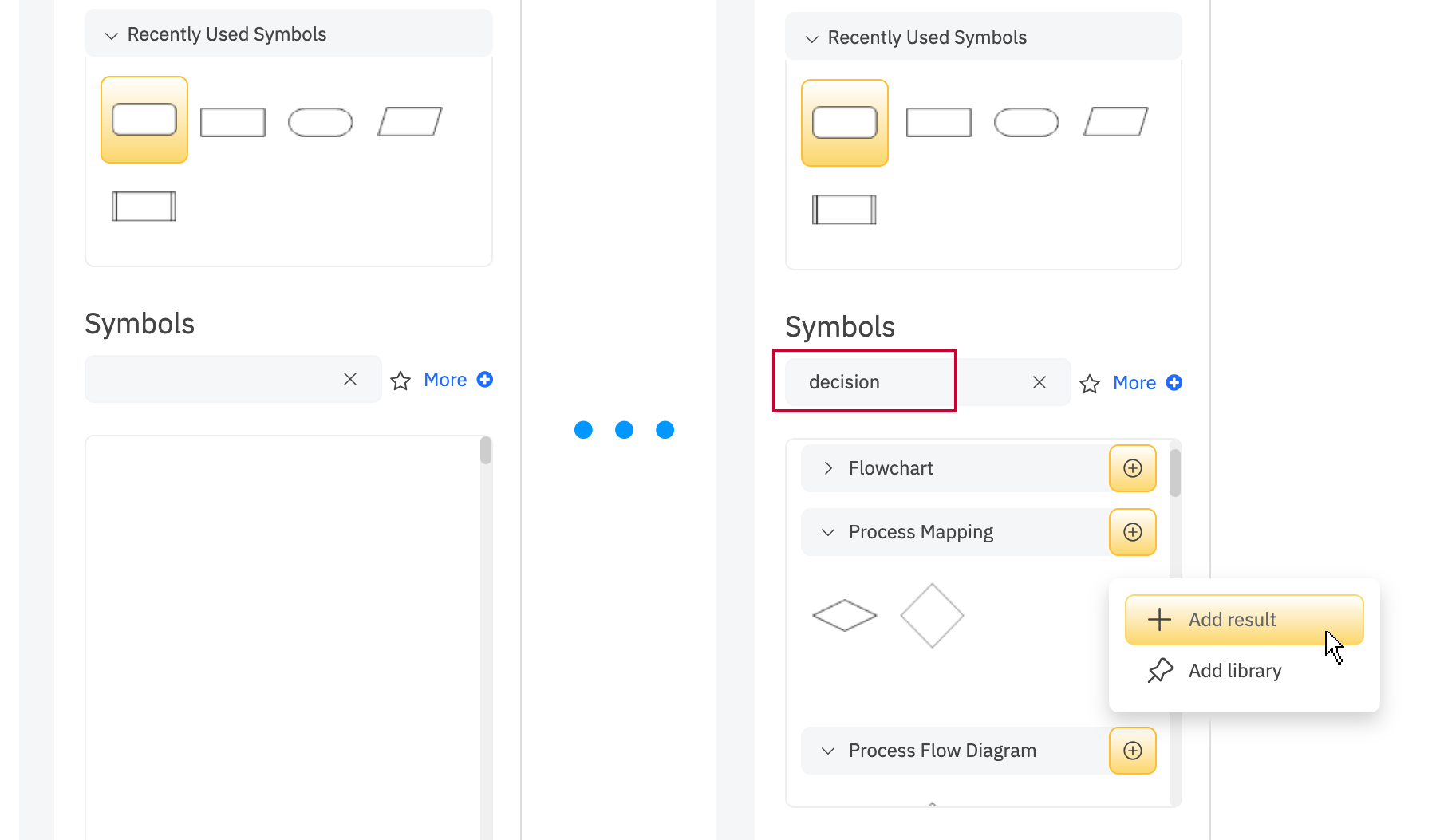This screenshot has height=840, width=1436.
Task: Collapse the Process Mapping category
Action: click(828, 532)
